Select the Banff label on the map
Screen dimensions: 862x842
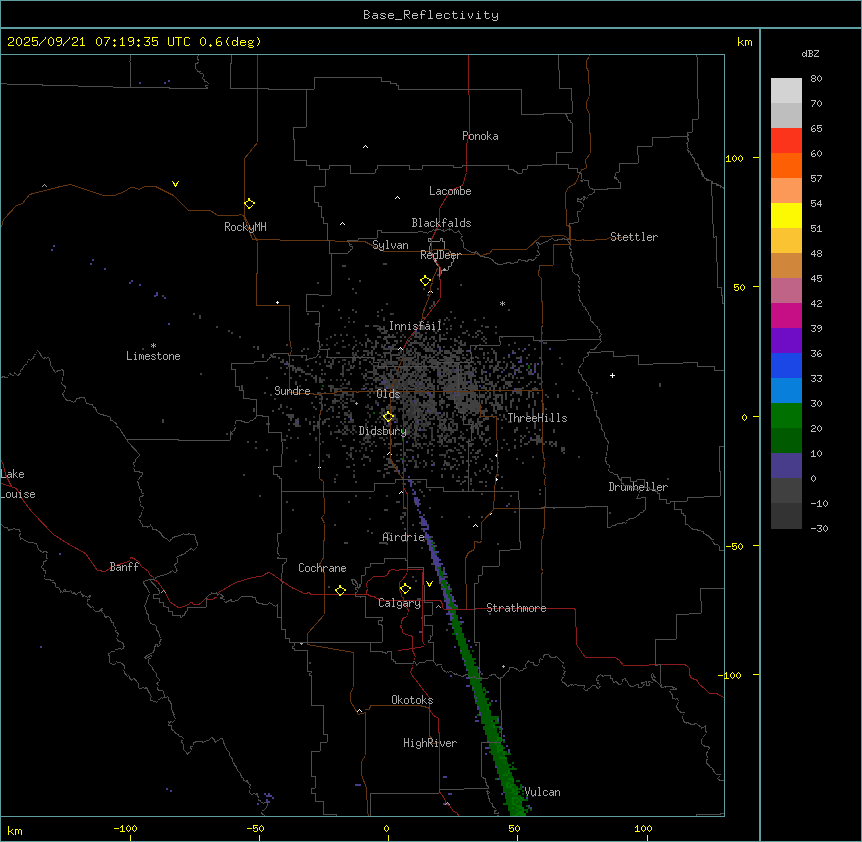point(124,567)
